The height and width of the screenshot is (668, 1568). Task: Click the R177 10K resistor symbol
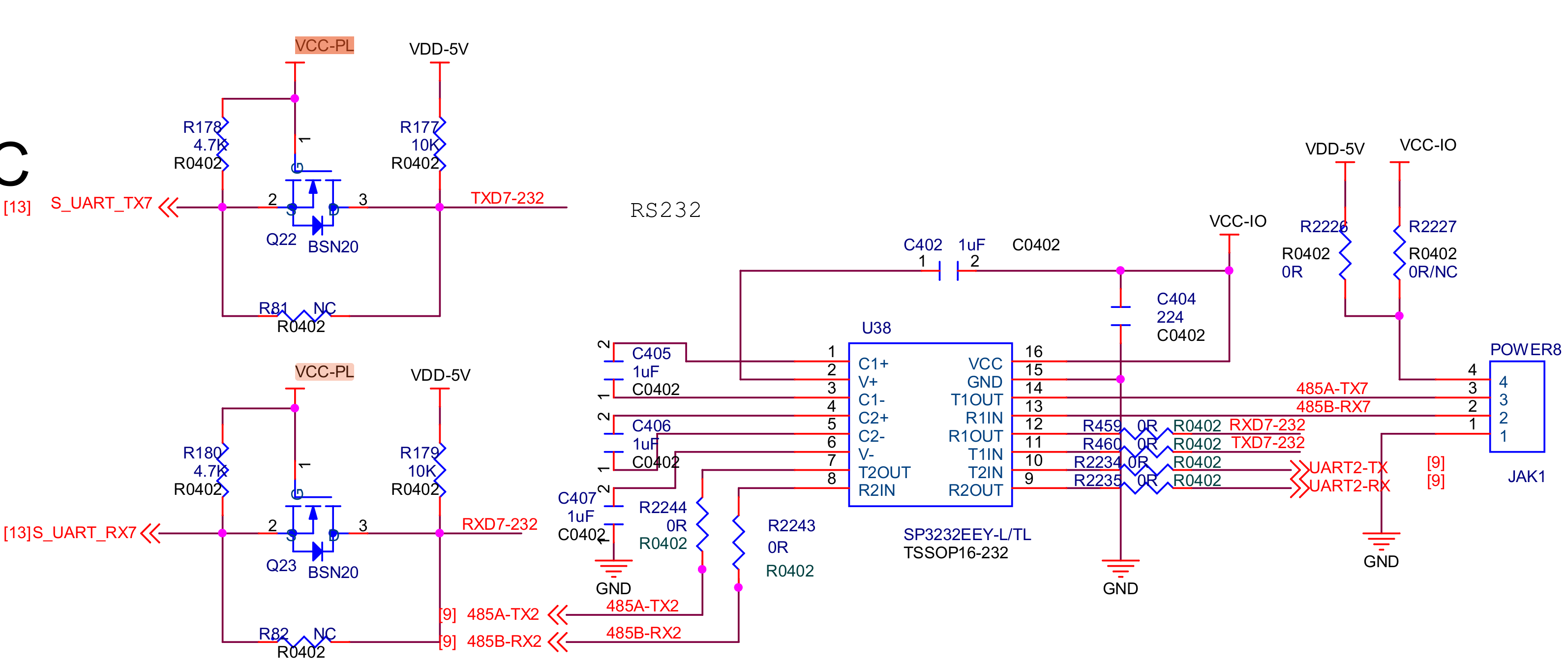(x=440, y=144)
